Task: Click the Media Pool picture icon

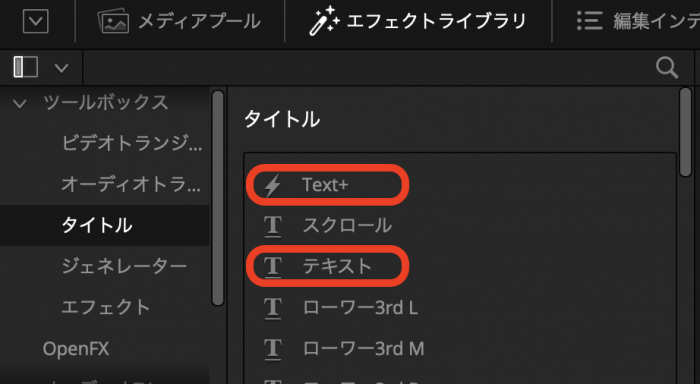Action: tap(113, 21)
